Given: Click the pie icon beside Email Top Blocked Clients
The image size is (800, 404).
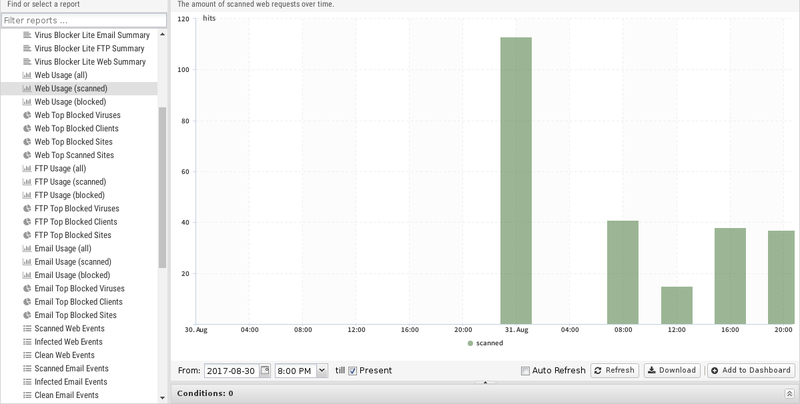Looking at the screenshot, I should coord(27,301).
